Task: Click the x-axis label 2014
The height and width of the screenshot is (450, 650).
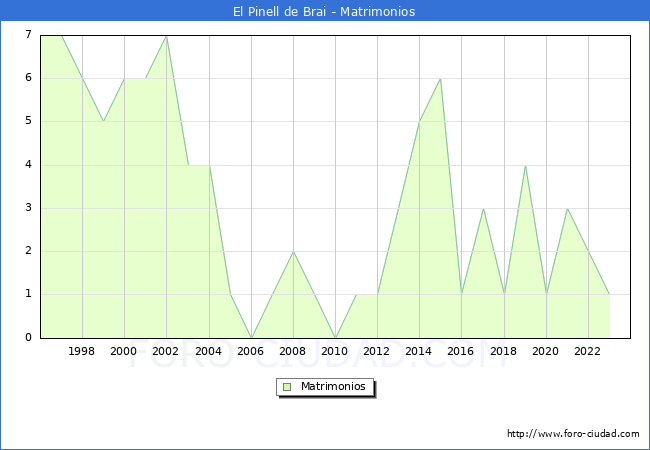Action: pos(419,351)
